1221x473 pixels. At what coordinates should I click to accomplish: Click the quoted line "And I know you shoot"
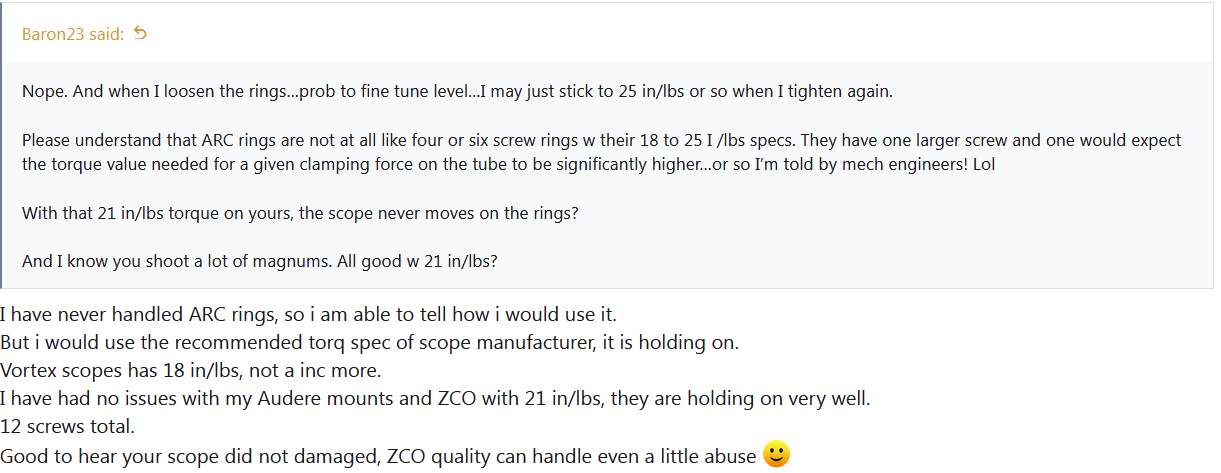pos(260,263)
